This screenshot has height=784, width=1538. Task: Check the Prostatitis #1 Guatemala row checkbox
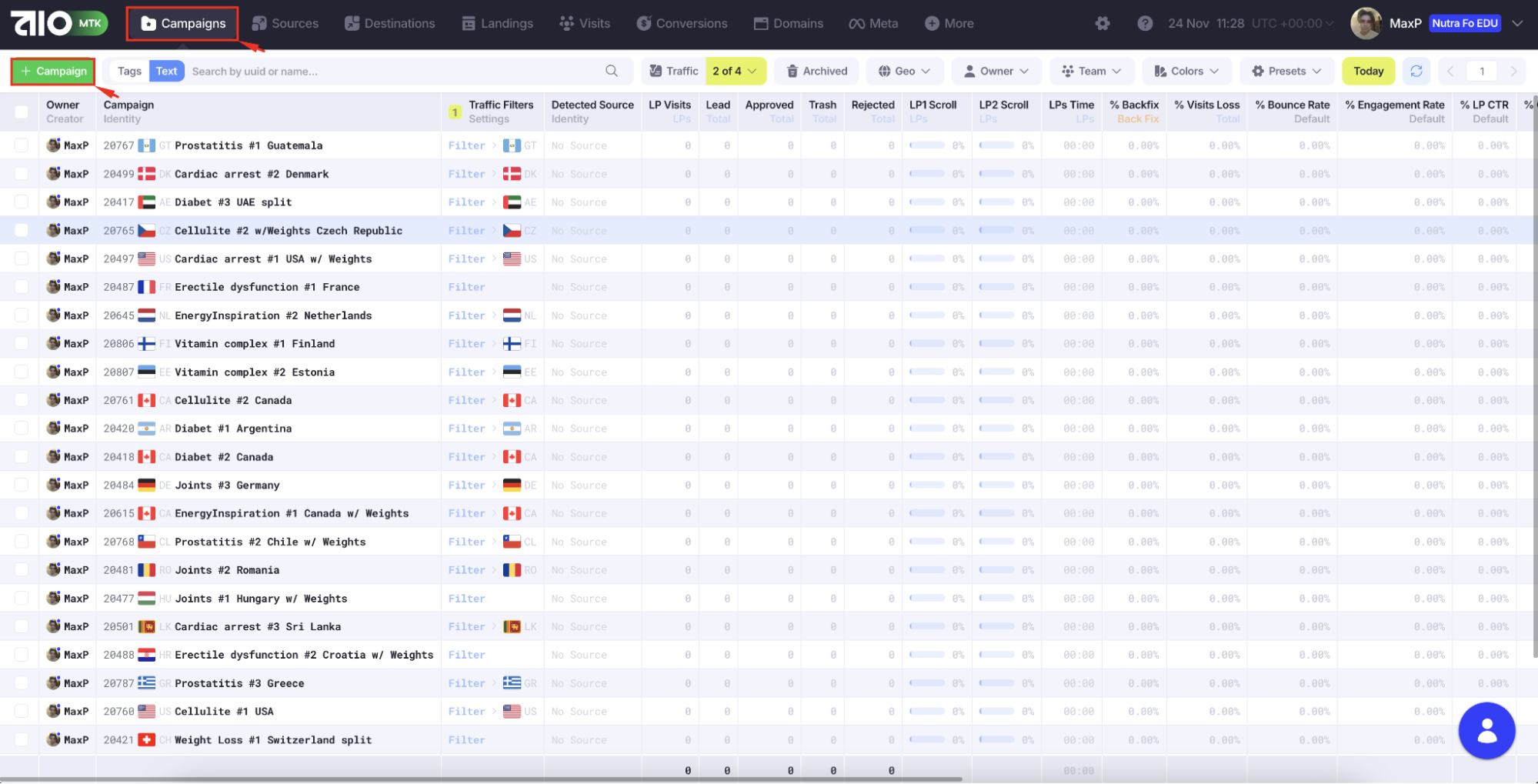(22, 145)
